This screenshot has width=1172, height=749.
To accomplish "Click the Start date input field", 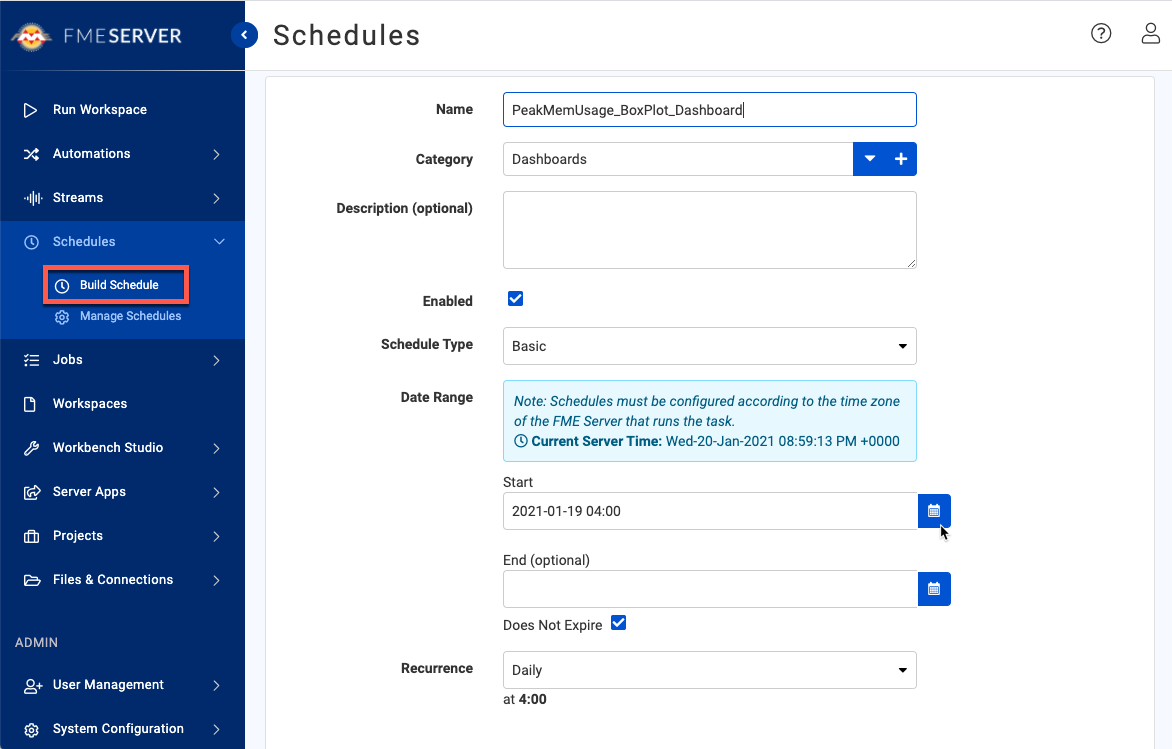I will click(710, 511).
